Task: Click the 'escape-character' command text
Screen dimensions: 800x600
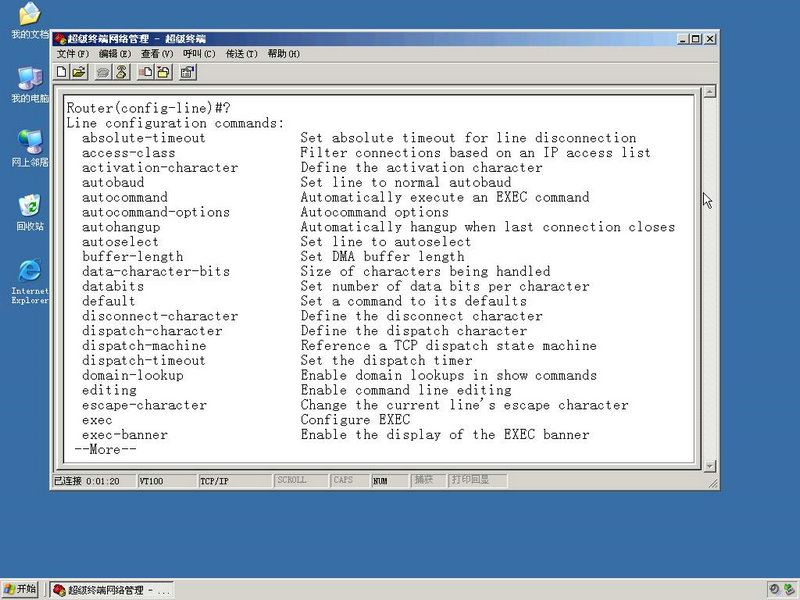Action: tap(144, 405)
